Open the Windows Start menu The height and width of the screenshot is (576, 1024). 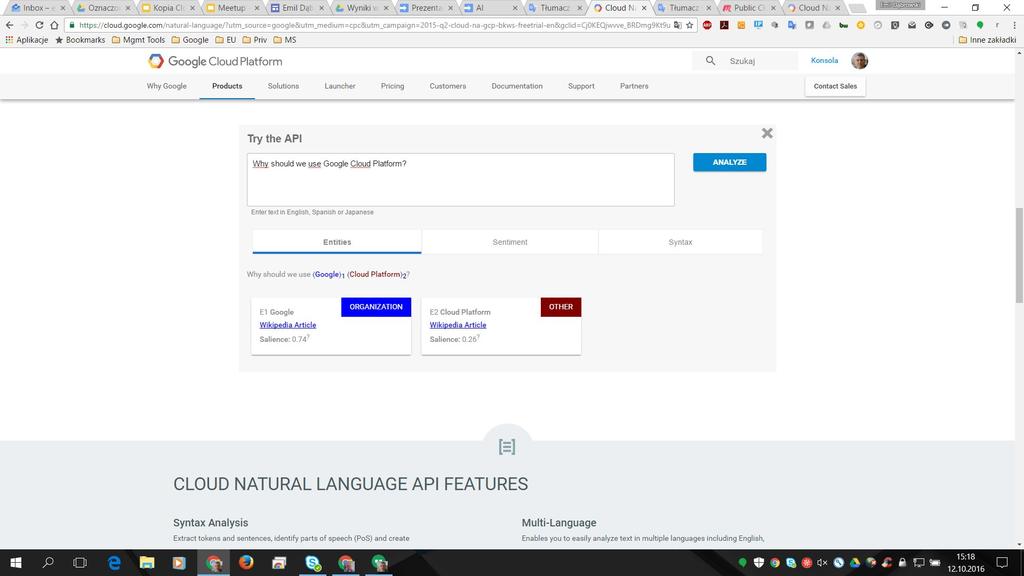point(16,562)
